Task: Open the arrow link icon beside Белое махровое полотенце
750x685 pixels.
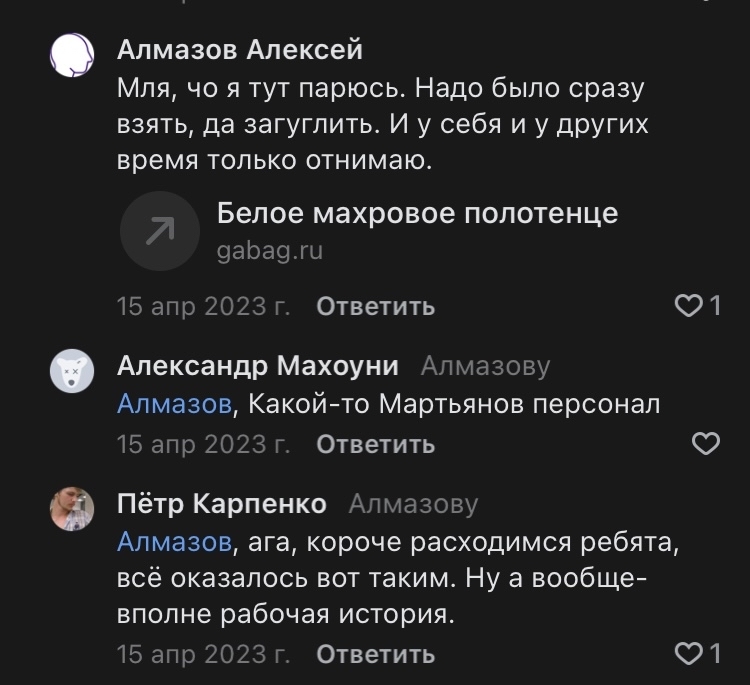Action: click(x=160, y=232)
